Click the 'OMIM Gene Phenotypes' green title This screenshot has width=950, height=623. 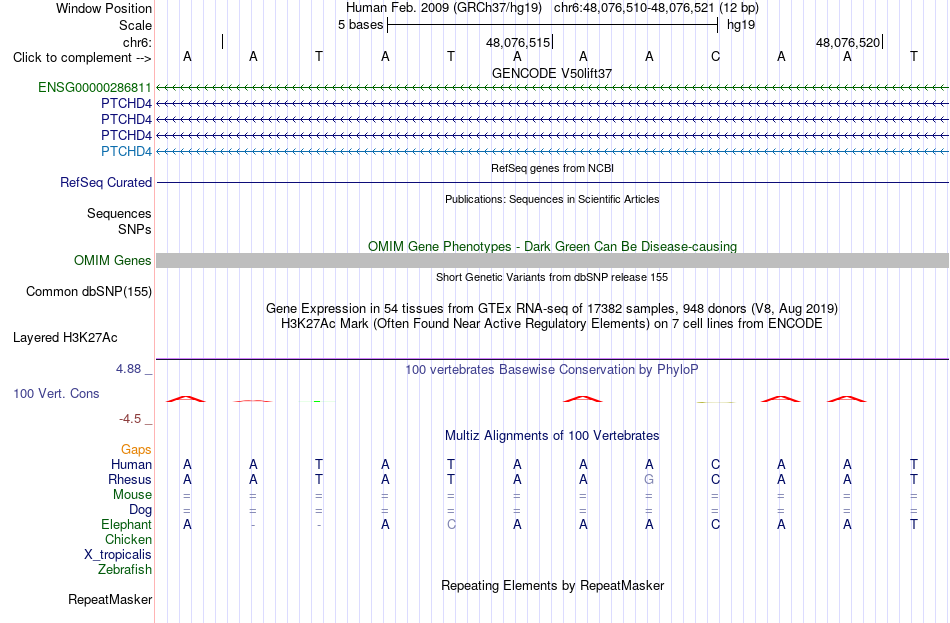(552, 246)
